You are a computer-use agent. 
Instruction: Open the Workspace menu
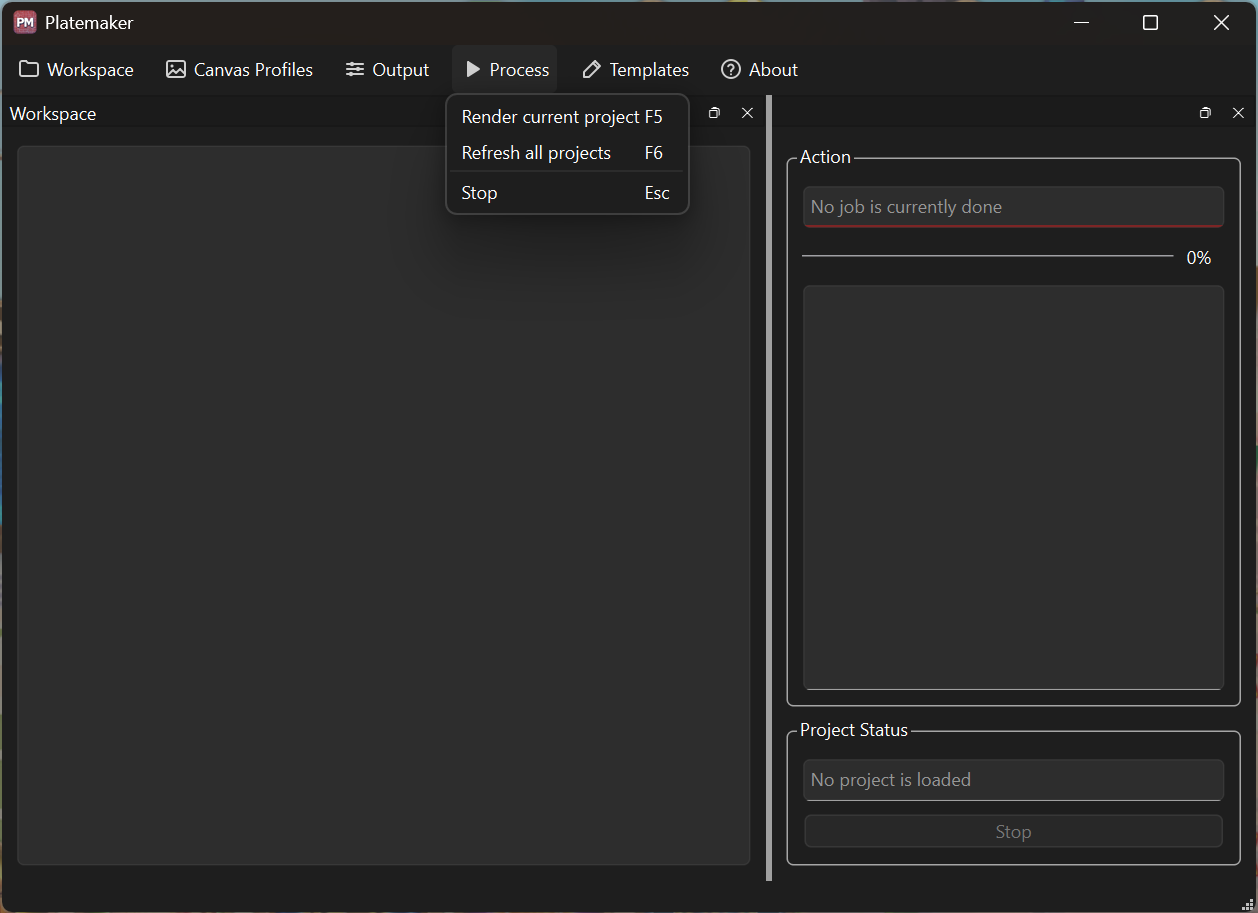76,70
